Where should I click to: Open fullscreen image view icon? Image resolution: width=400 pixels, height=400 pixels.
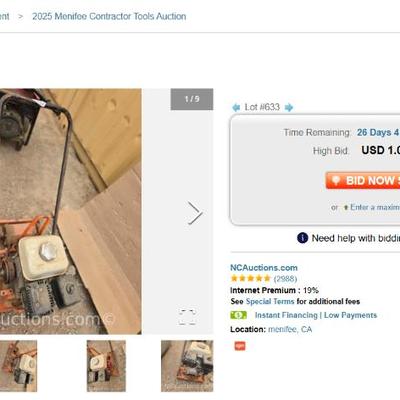coord(187,317)
